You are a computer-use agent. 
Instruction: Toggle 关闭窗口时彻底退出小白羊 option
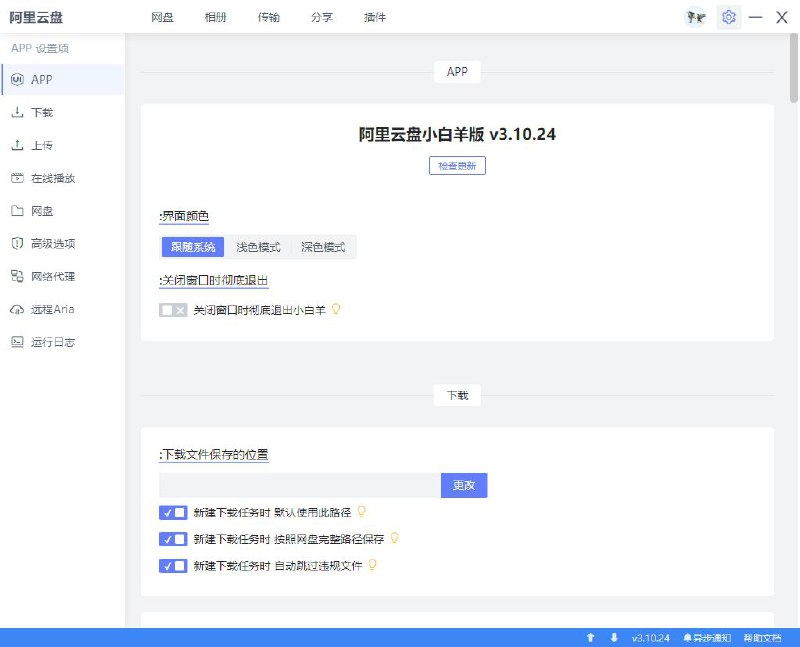(172, 310)
